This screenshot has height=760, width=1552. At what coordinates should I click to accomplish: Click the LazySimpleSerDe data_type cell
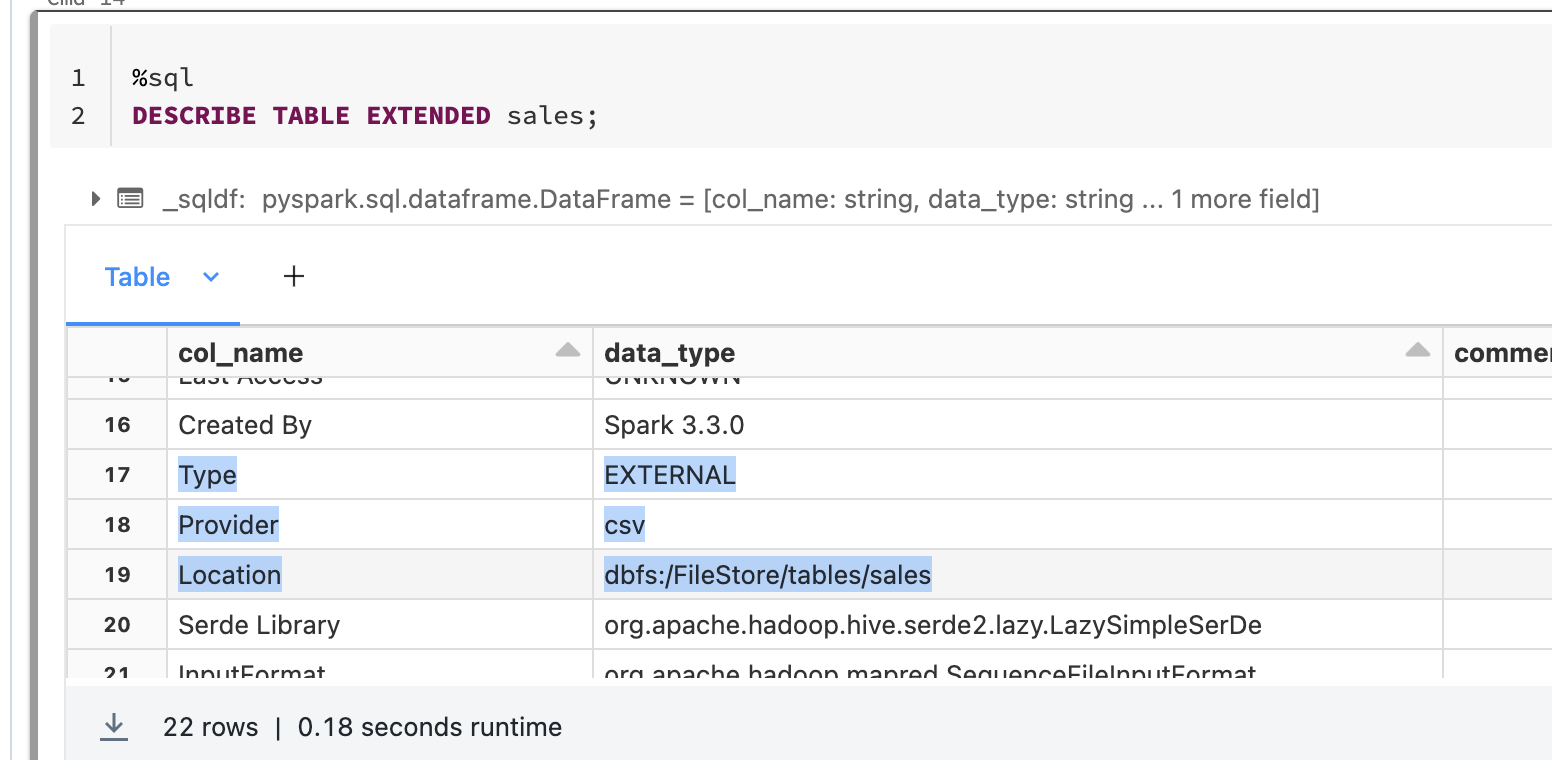pos(932,625)
